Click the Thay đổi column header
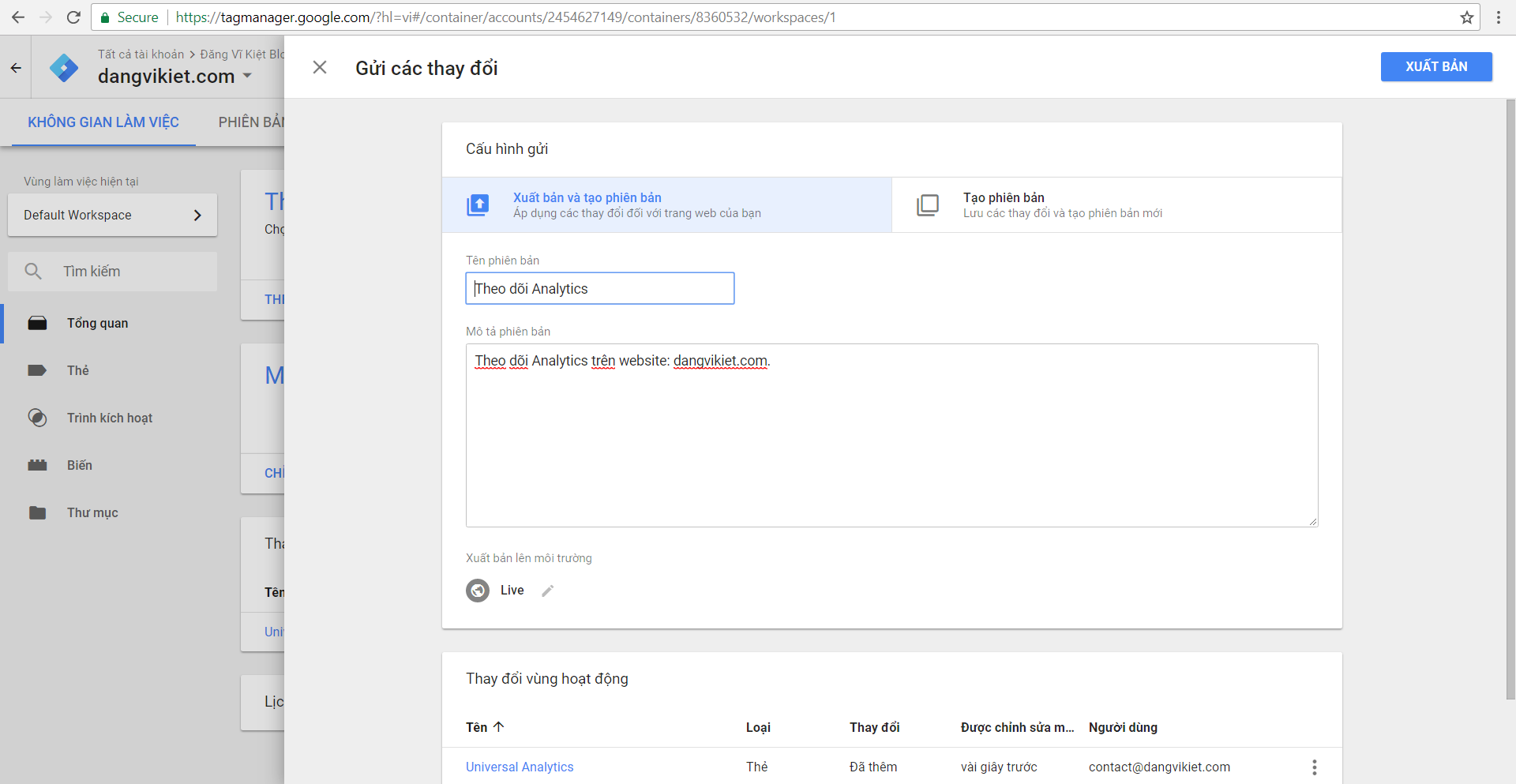The height and width of the screenshot is (784, 1516). [x=875, y=727]
